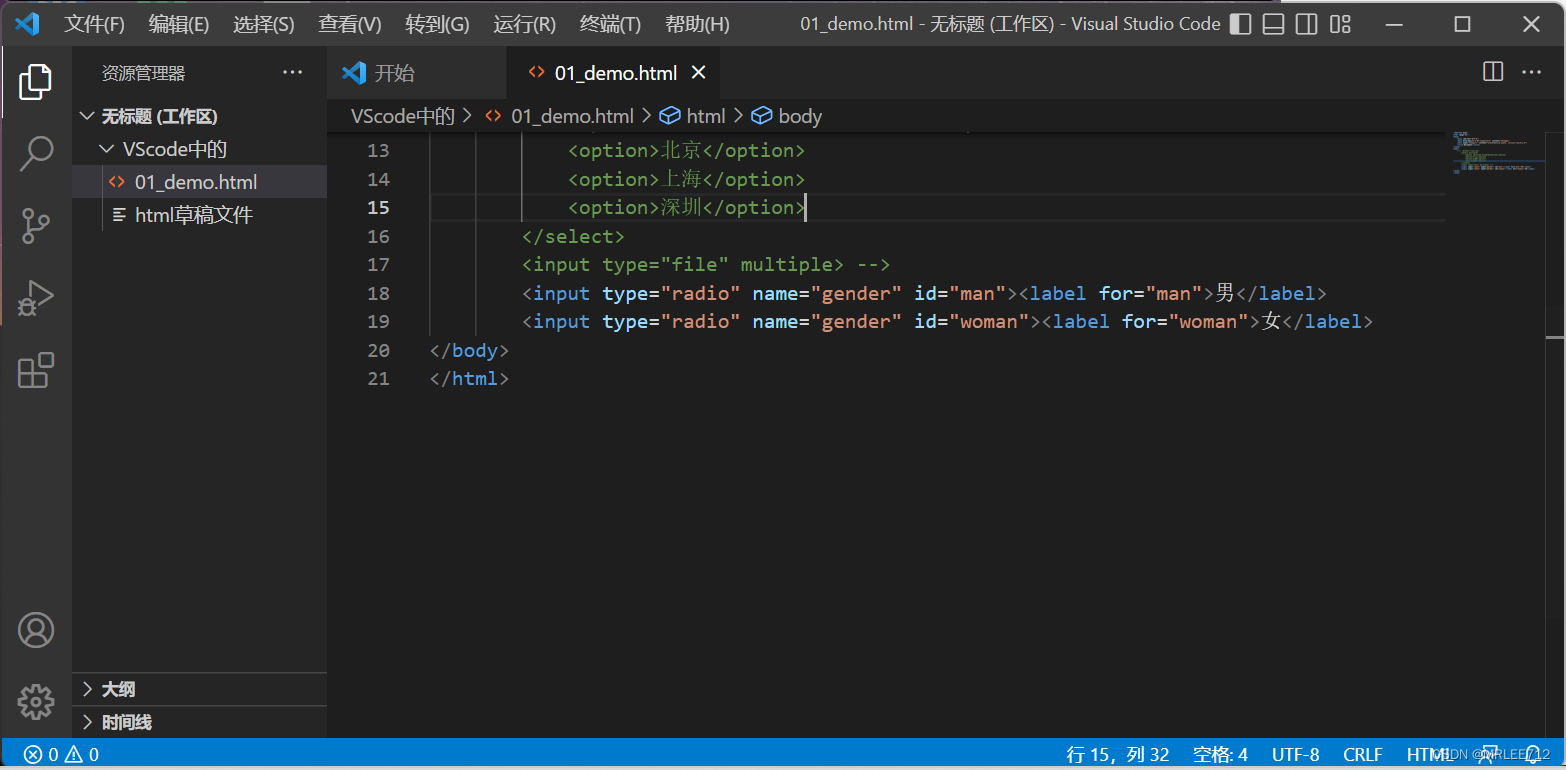Click the </body> closing tag

(x=470, y=350)
